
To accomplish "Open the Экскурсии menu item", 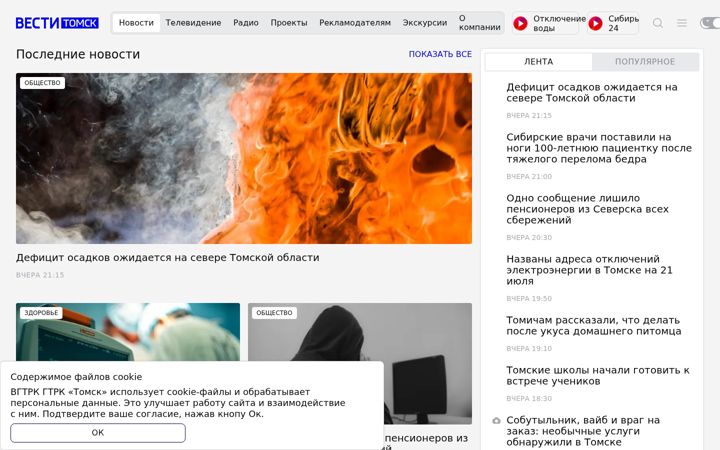I will tap(425, 22).
